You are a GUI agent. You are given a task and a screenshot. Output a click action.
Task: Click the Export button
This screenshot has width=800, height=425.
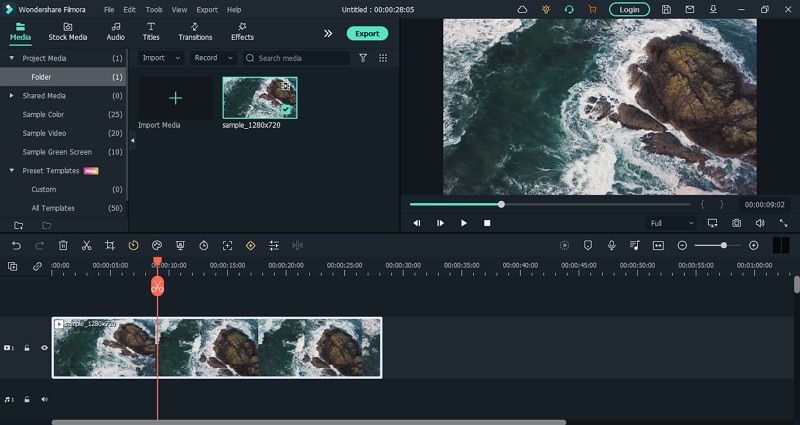pos(367,34)
